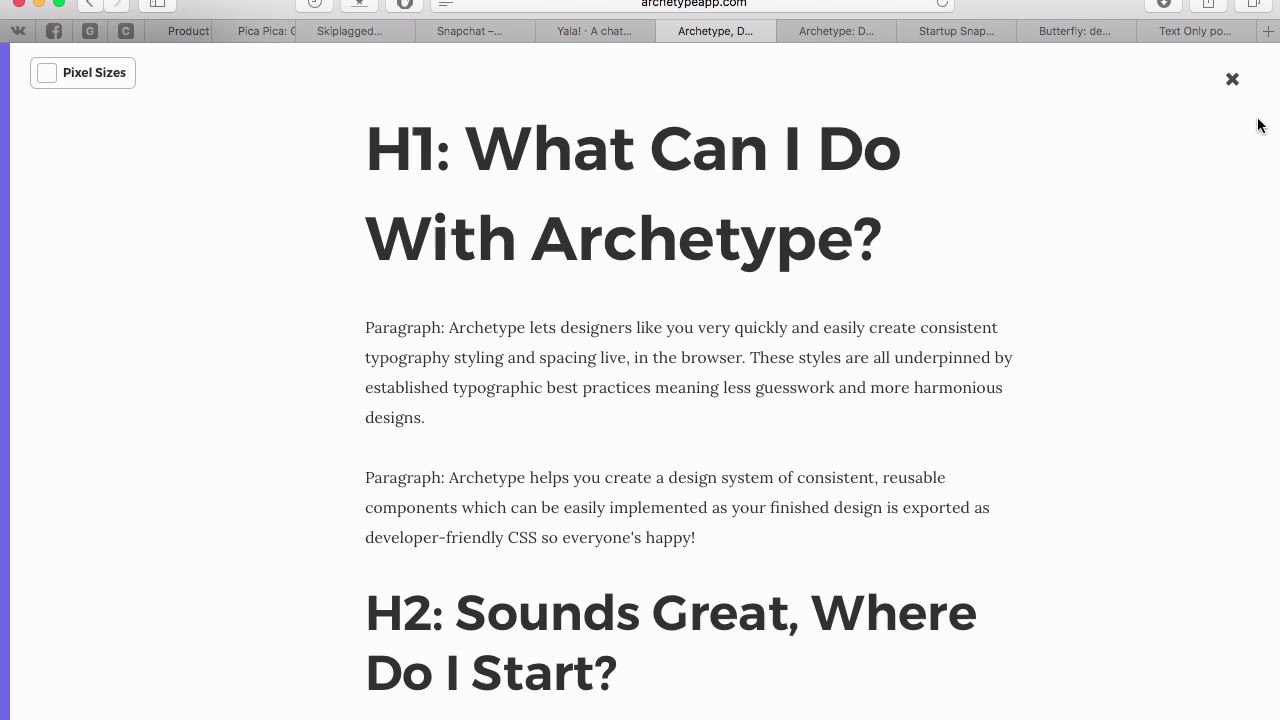
Task: Select the active Archetype, D... tab
Action: [715, 31]
